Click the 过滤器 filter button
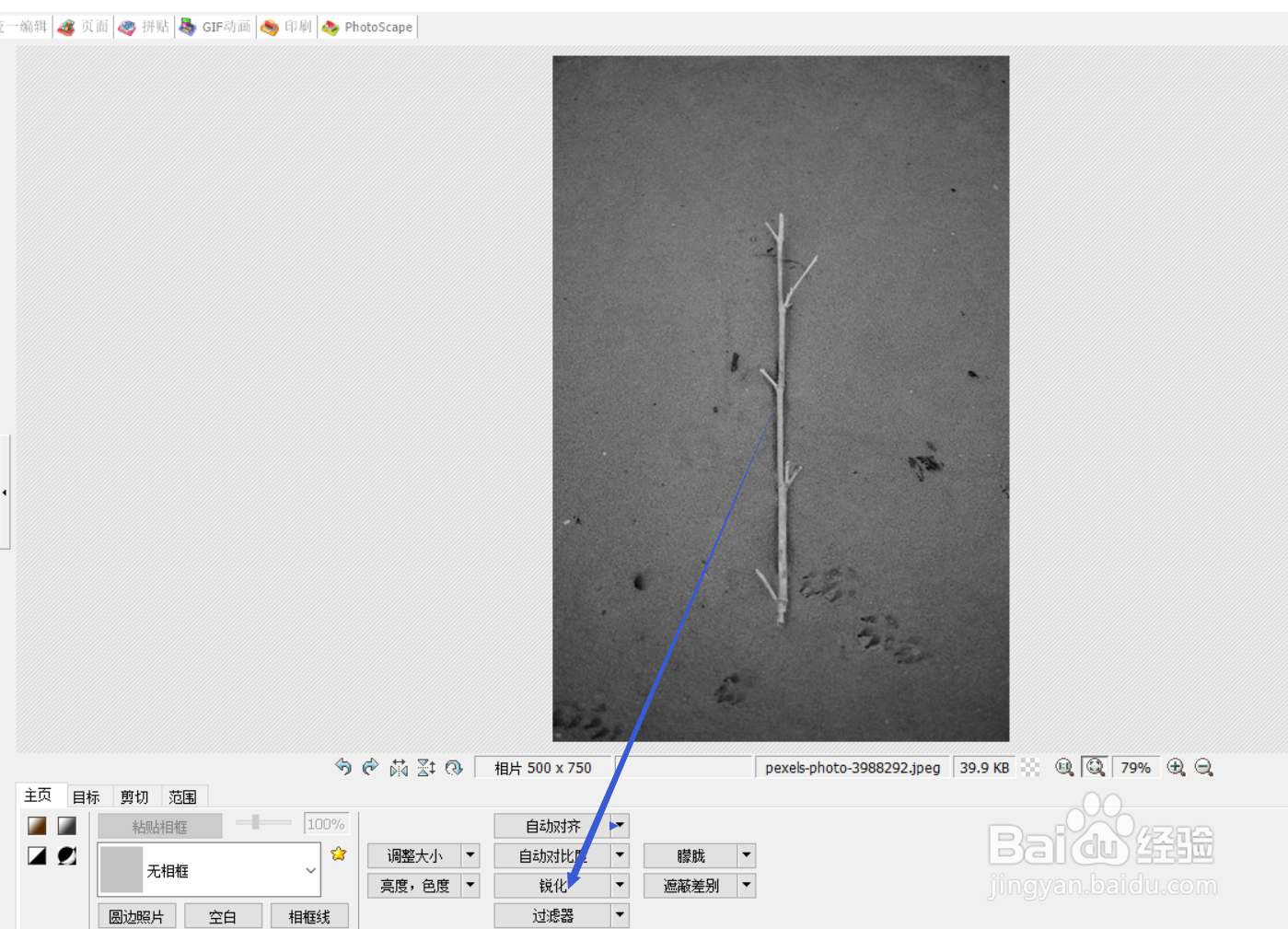 pos(552,915)
